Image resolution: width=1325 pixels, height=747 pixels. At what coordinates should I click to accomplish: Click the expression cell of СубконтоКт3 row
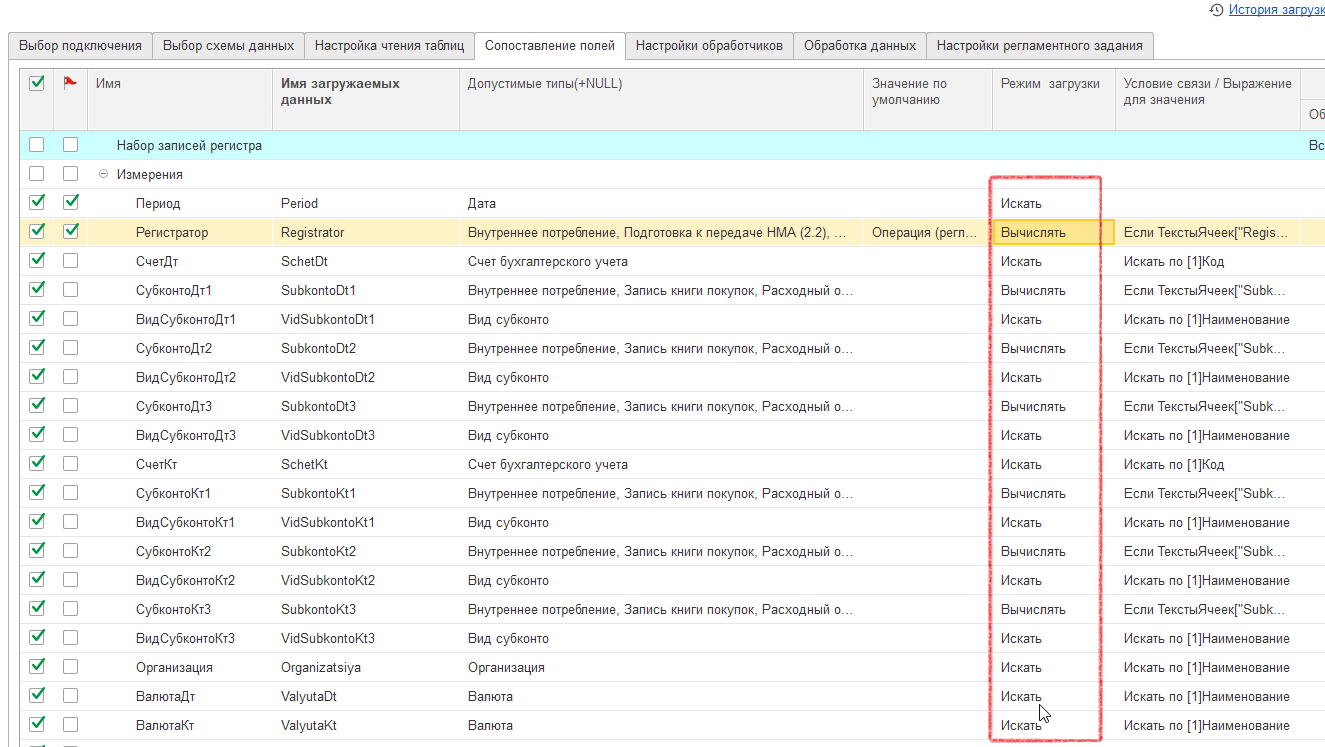1207,609
